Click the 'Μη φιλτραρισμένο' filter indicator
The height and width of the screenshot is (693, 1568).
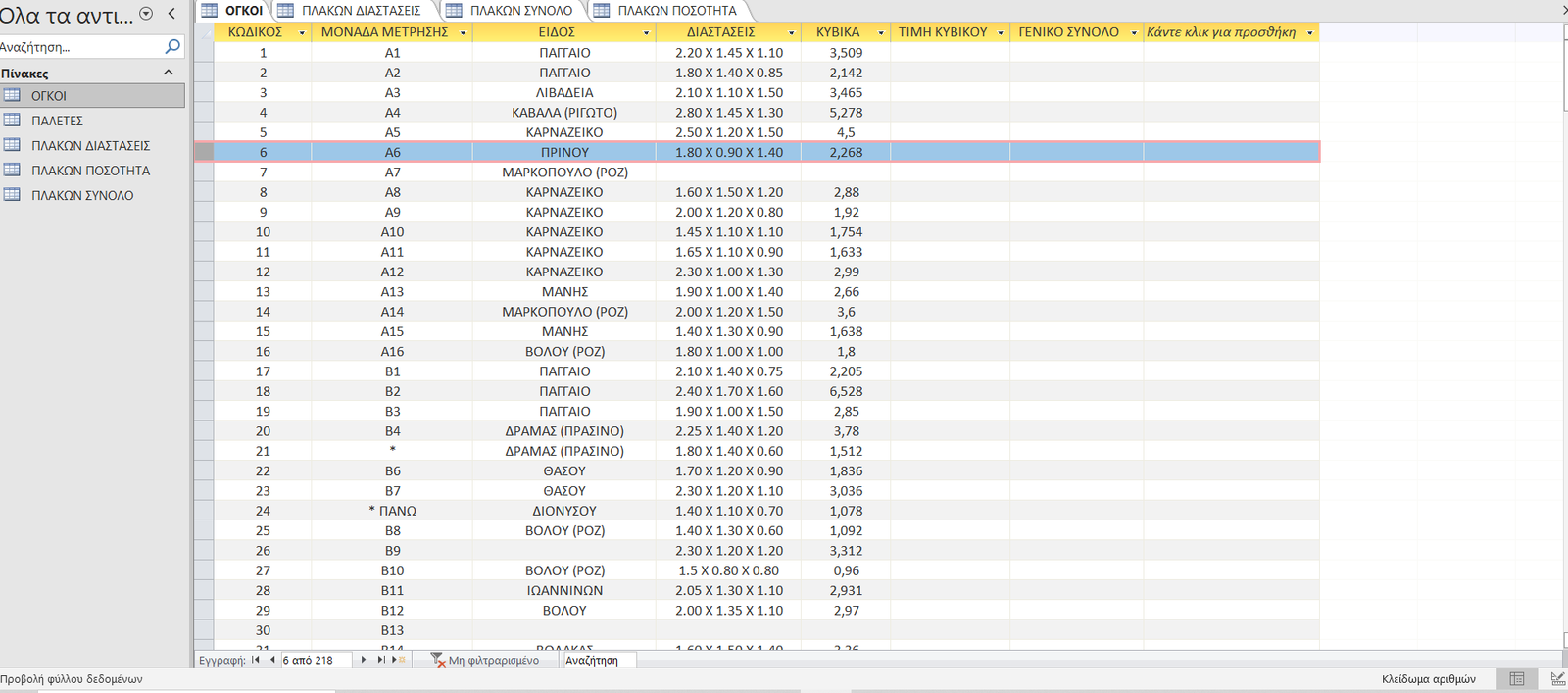pyautogui.click(x=486, y=660)
